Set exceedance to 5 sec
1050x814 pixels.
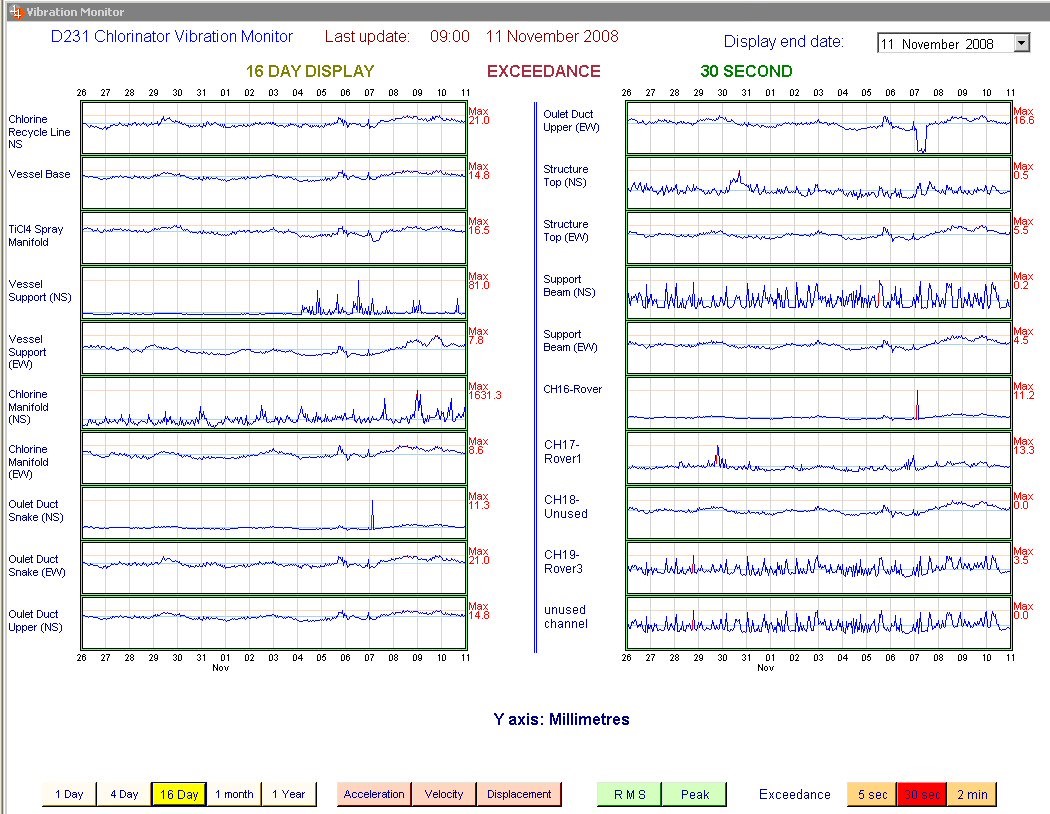click(x=872, y=794)
